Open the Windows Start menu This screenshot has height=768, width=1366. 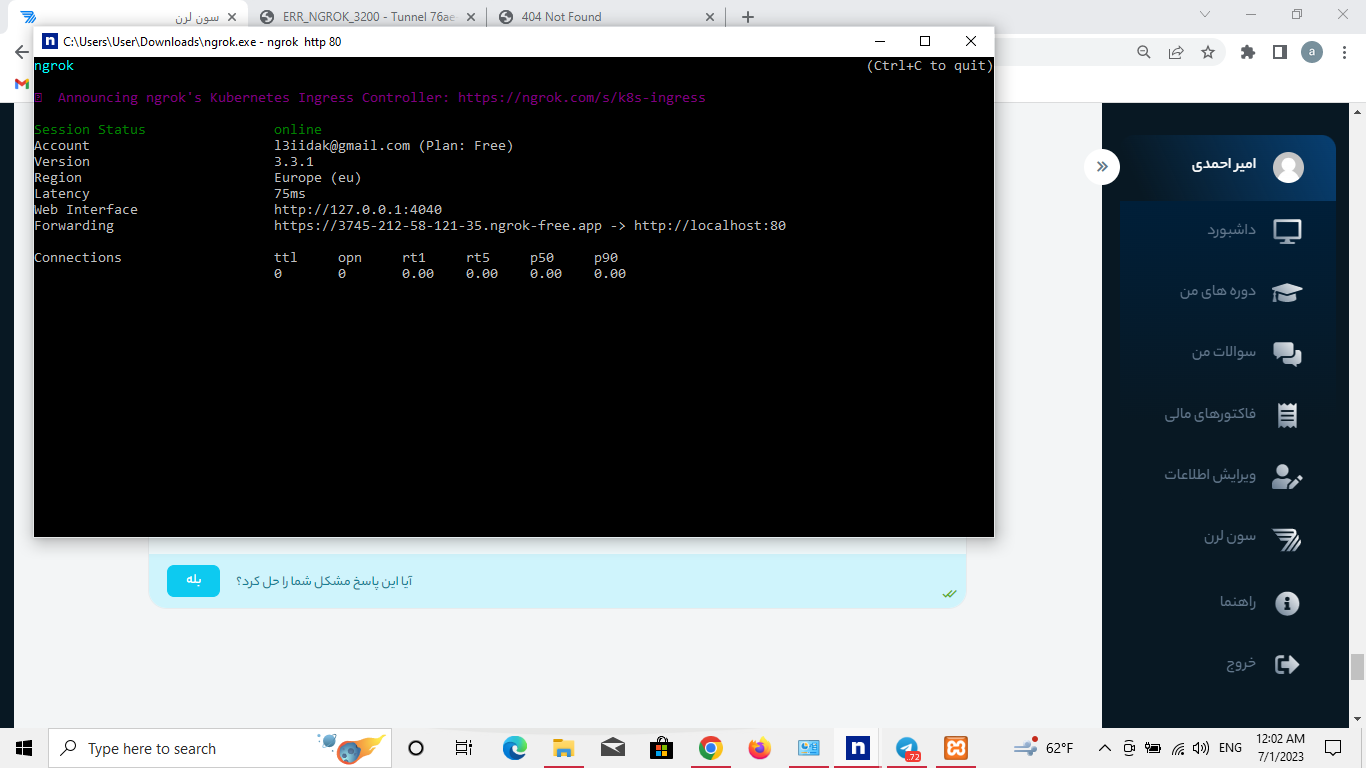tap(24, 748)
